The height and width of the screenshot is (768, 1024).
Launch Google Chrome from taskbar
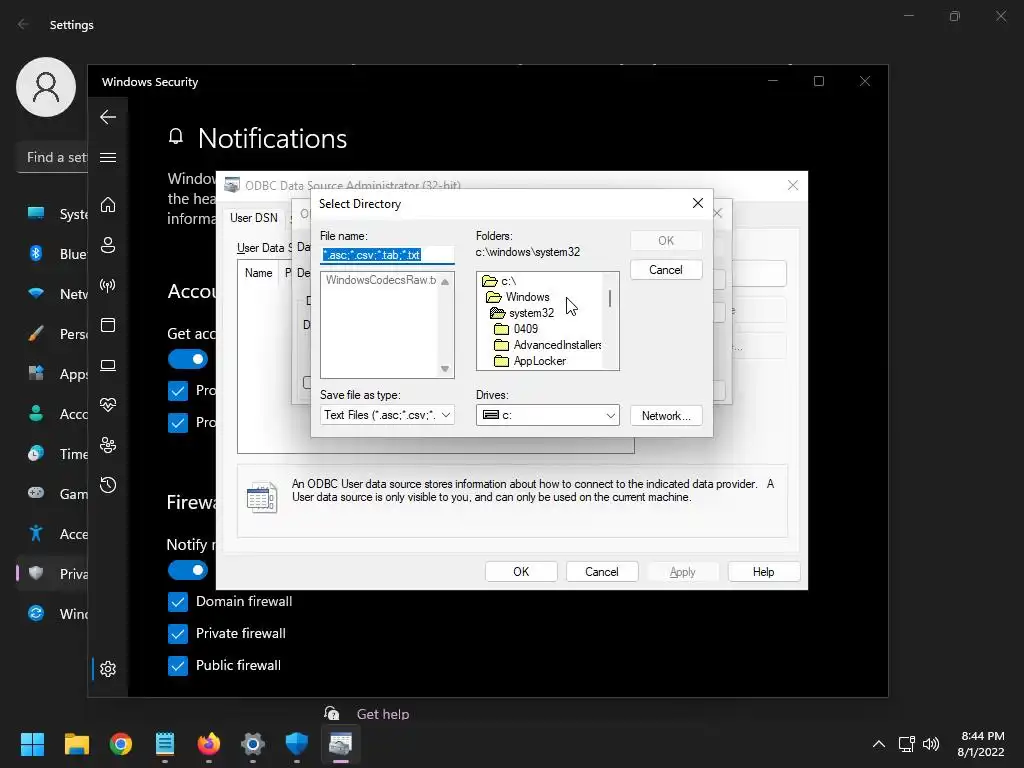point(121,744)
